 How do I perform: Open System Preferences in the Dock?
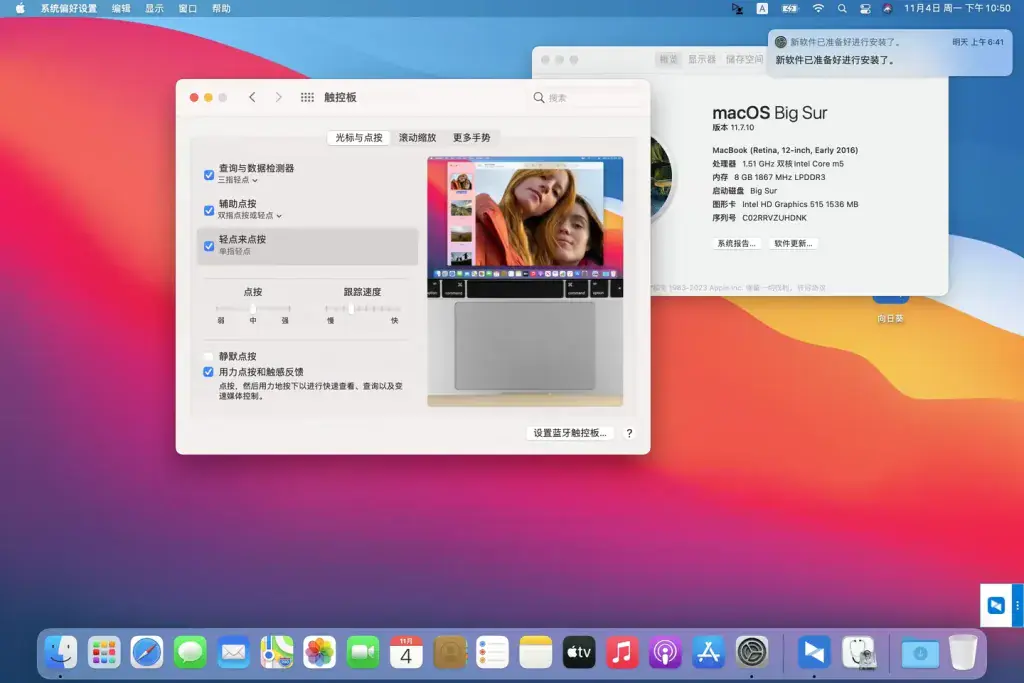coord(752,652)
